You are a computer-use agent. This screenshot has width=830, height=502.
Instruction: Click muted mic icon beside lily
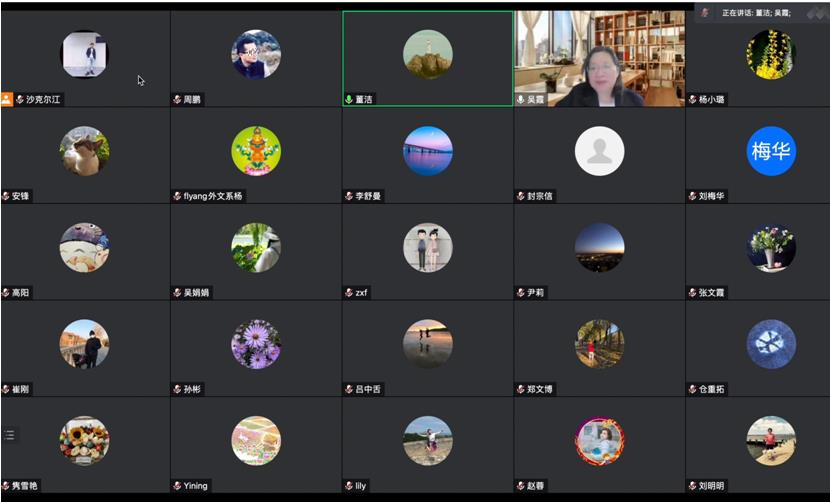point(349,486)
